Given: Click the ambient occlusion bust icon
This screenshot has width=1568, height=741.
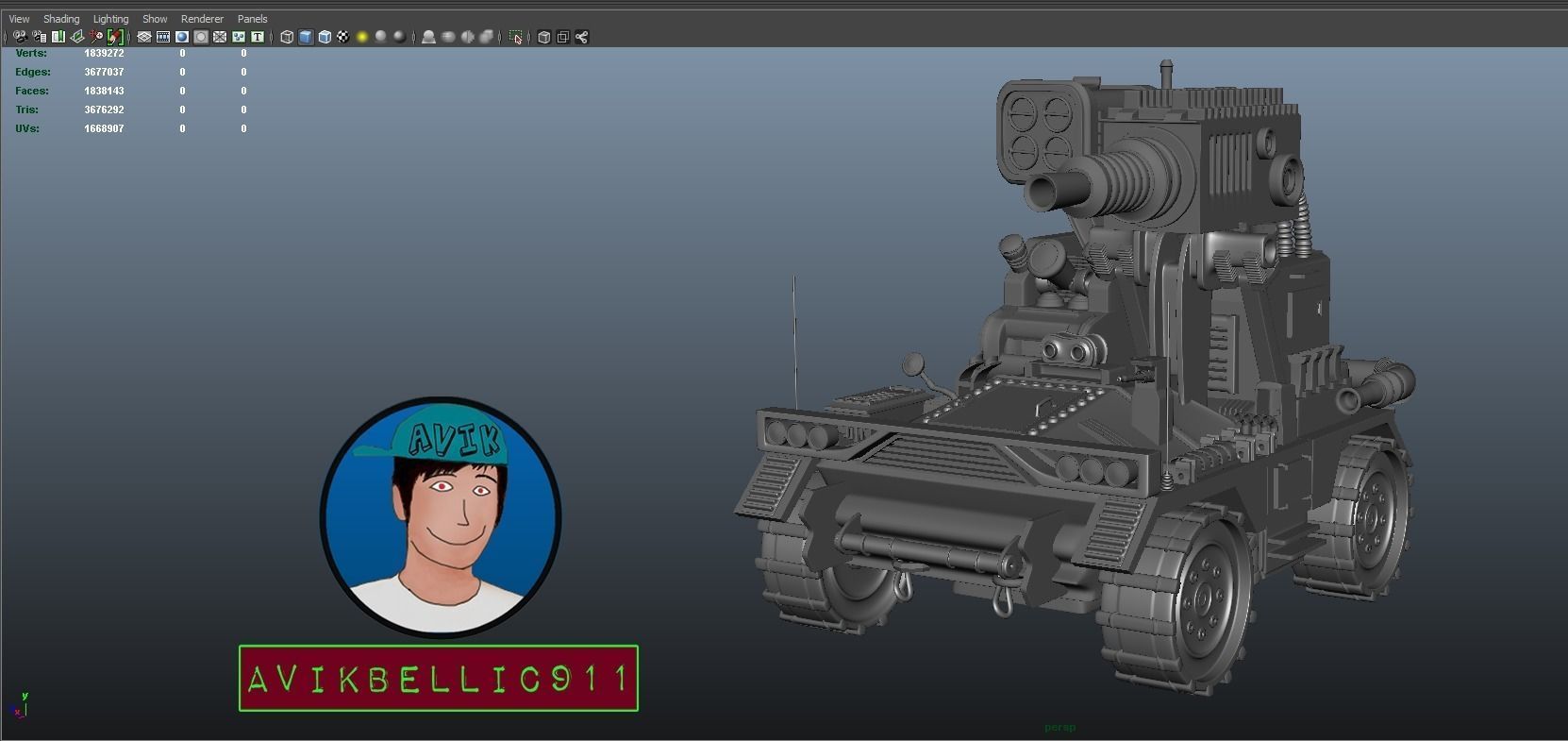Looking at the screenshot, I should click(428, 37).
